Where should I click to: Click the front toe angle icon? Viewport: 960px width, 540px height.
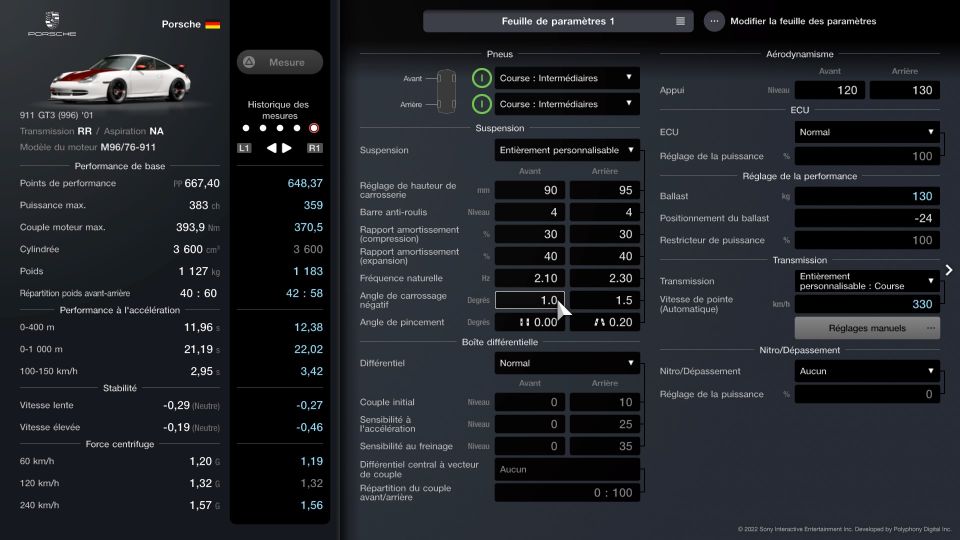click(x=524, y=322)
